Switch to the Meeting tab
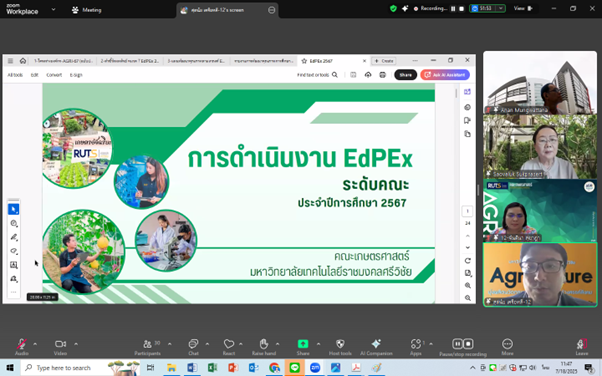602x376 pixels. pos(87,10)
